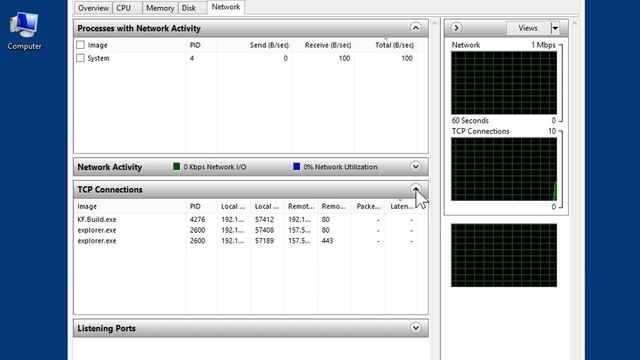The width and height of the screenshot is (640, 360).
Task: Open the Views dropdown arrow
Action: tap(555, 28)
